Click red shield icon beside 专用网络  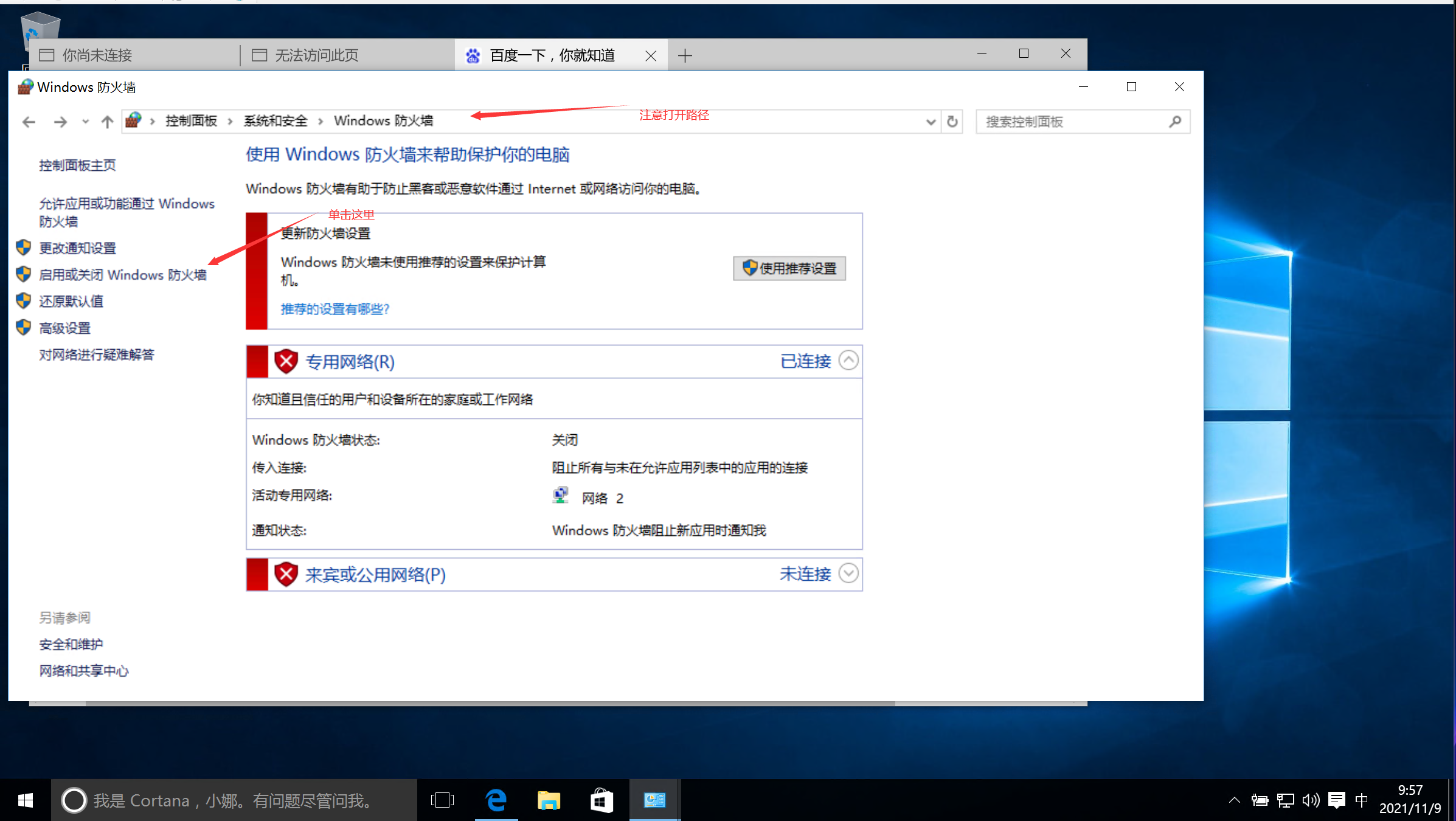pyautogui.click(x=286, y=361)
